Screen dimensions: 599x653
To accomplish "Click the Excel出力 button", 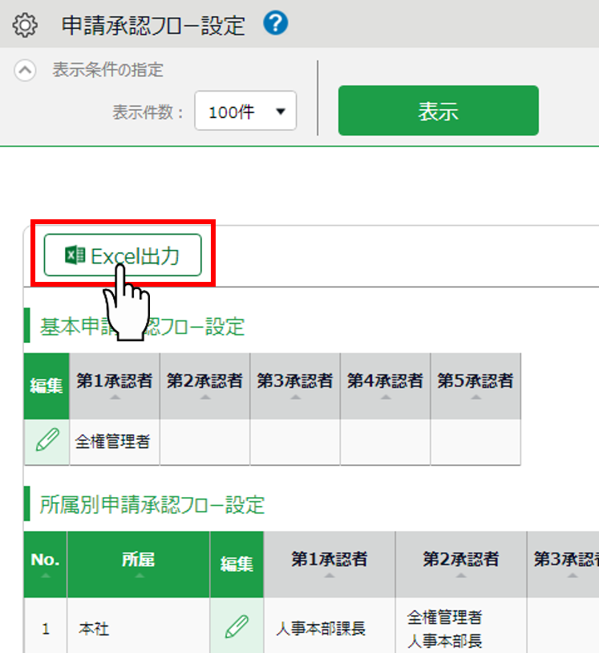I will [123, 255].
